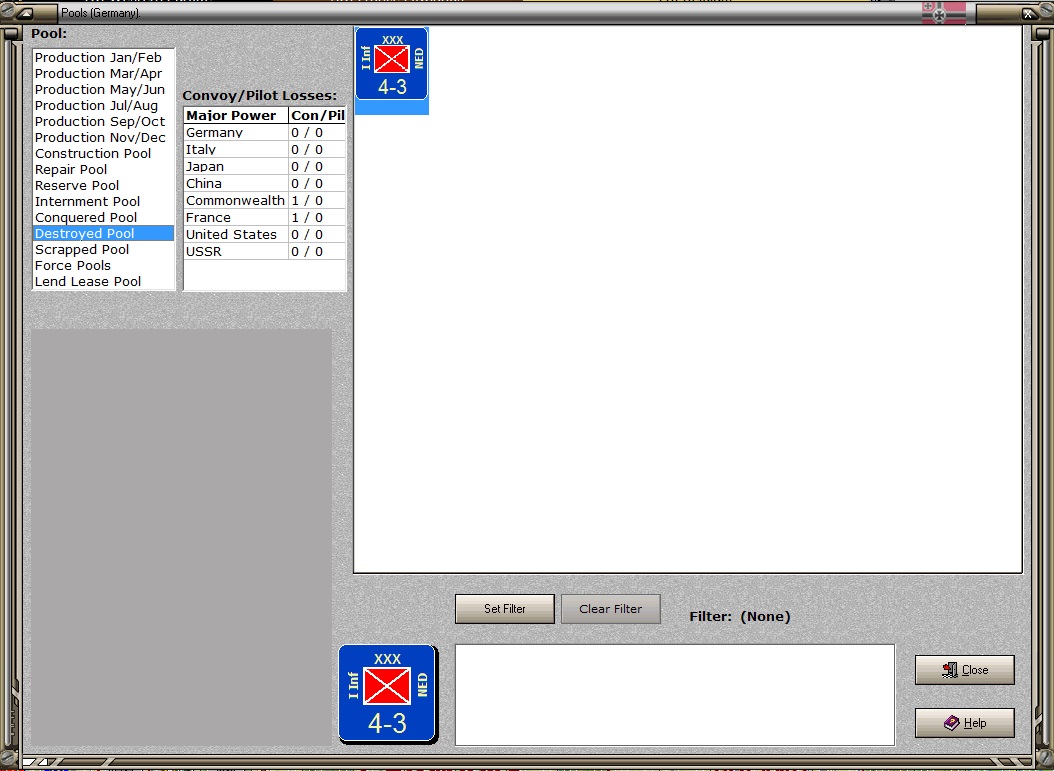This screenshot has height=771, width=1054.
Task: Click the highlighted Destroyed Pool entry
Action: click(x=104, y=234)
